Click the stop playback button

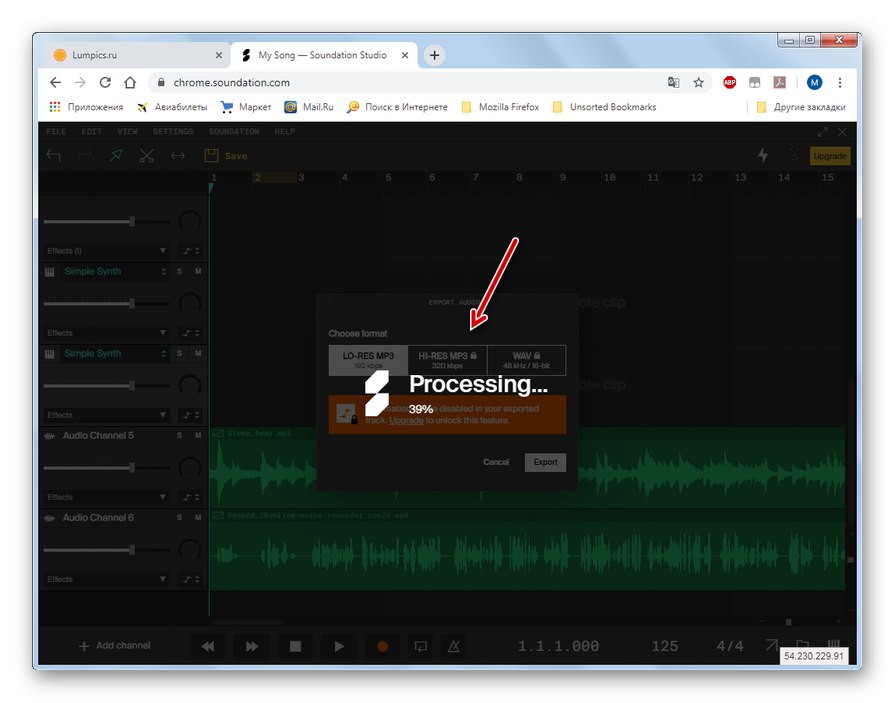[x=295, y=646]
